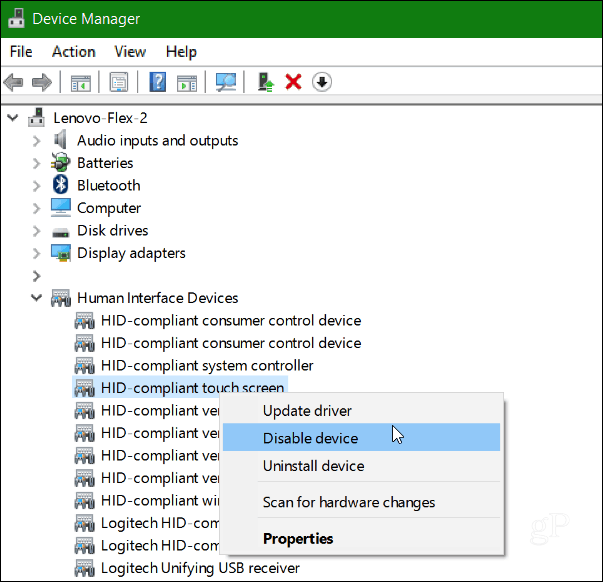This screenshot has height=582, width=603.
Task: Expand Audio inputs and outputs category
Action: coord(37,141)
